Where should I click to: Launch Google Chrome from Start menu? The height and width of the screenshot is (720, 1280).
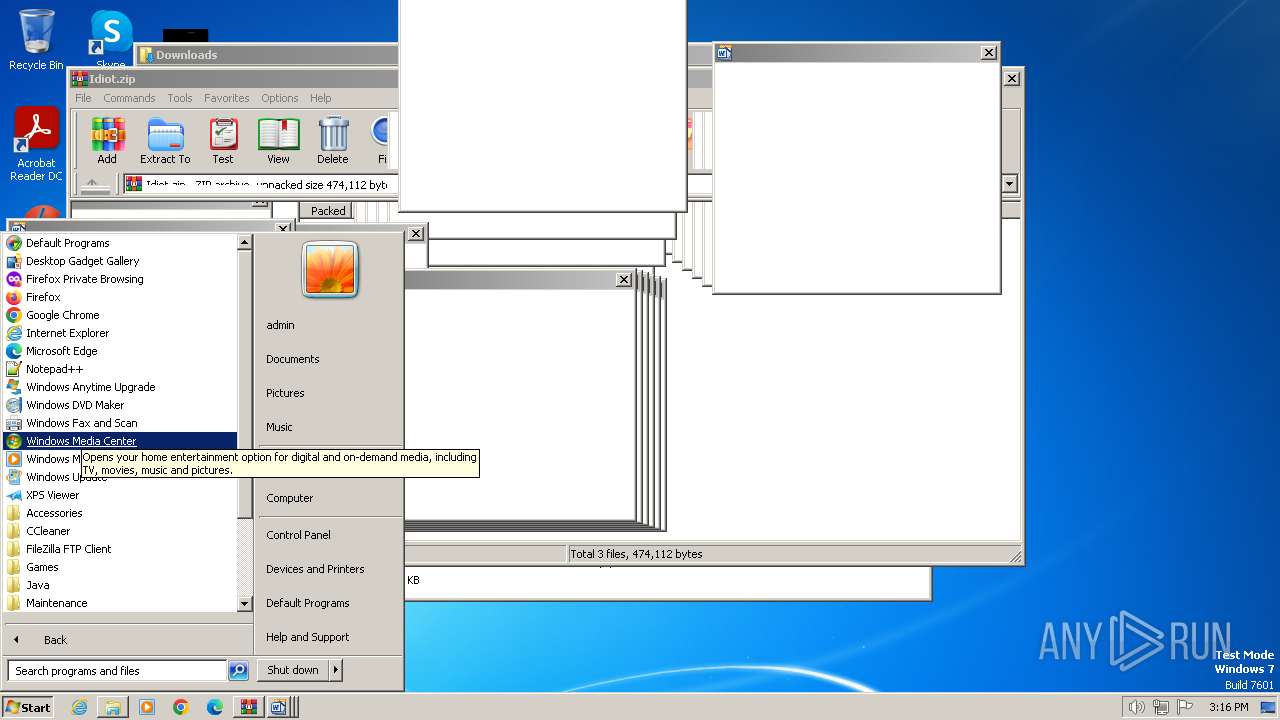121,315
